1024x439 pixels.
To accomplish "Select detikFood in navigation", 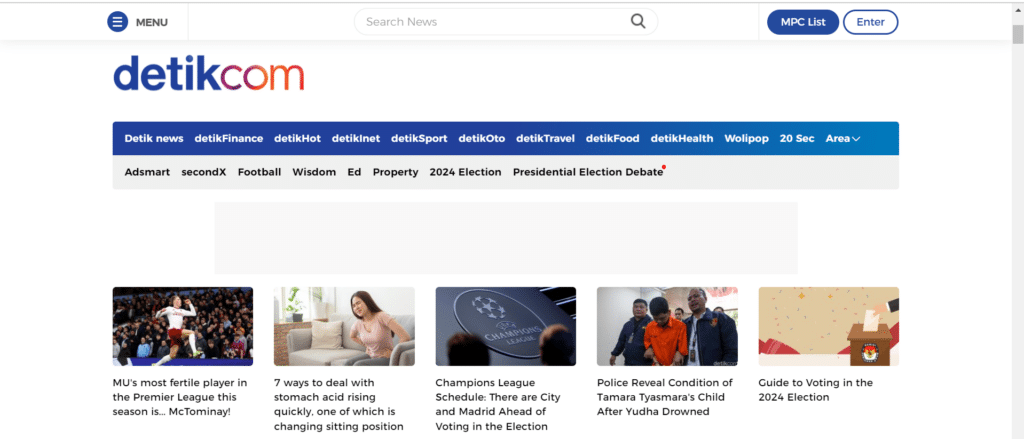I will click(x=613, y=138).
